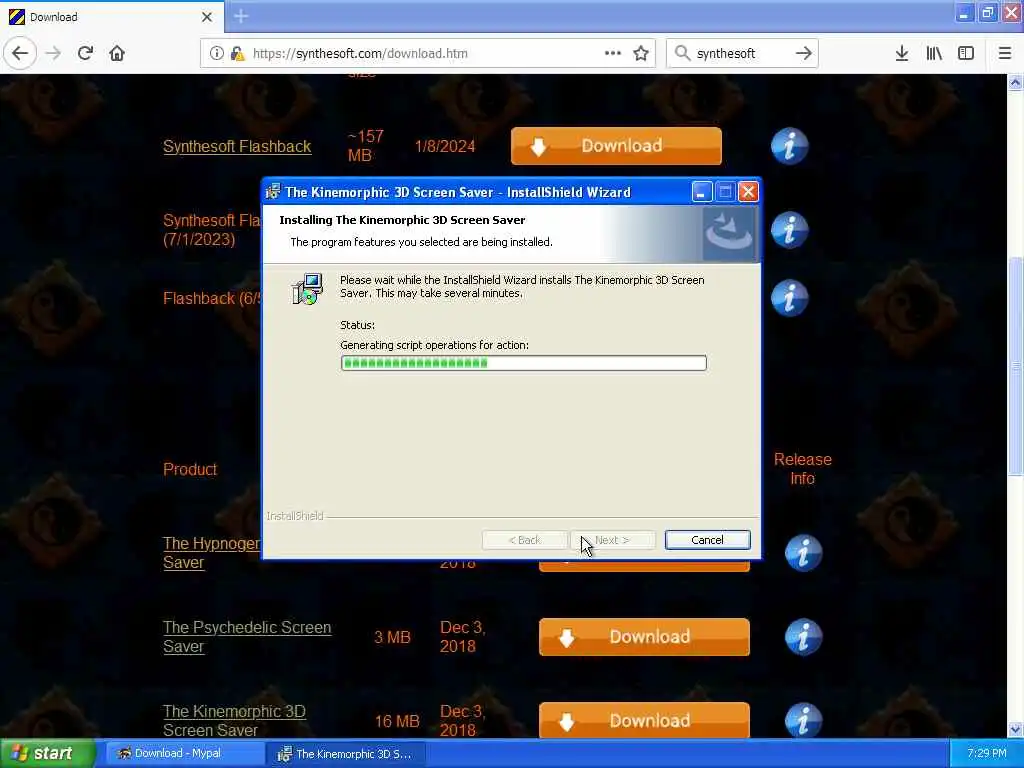Show site information icon in address bar

(217, 53)
